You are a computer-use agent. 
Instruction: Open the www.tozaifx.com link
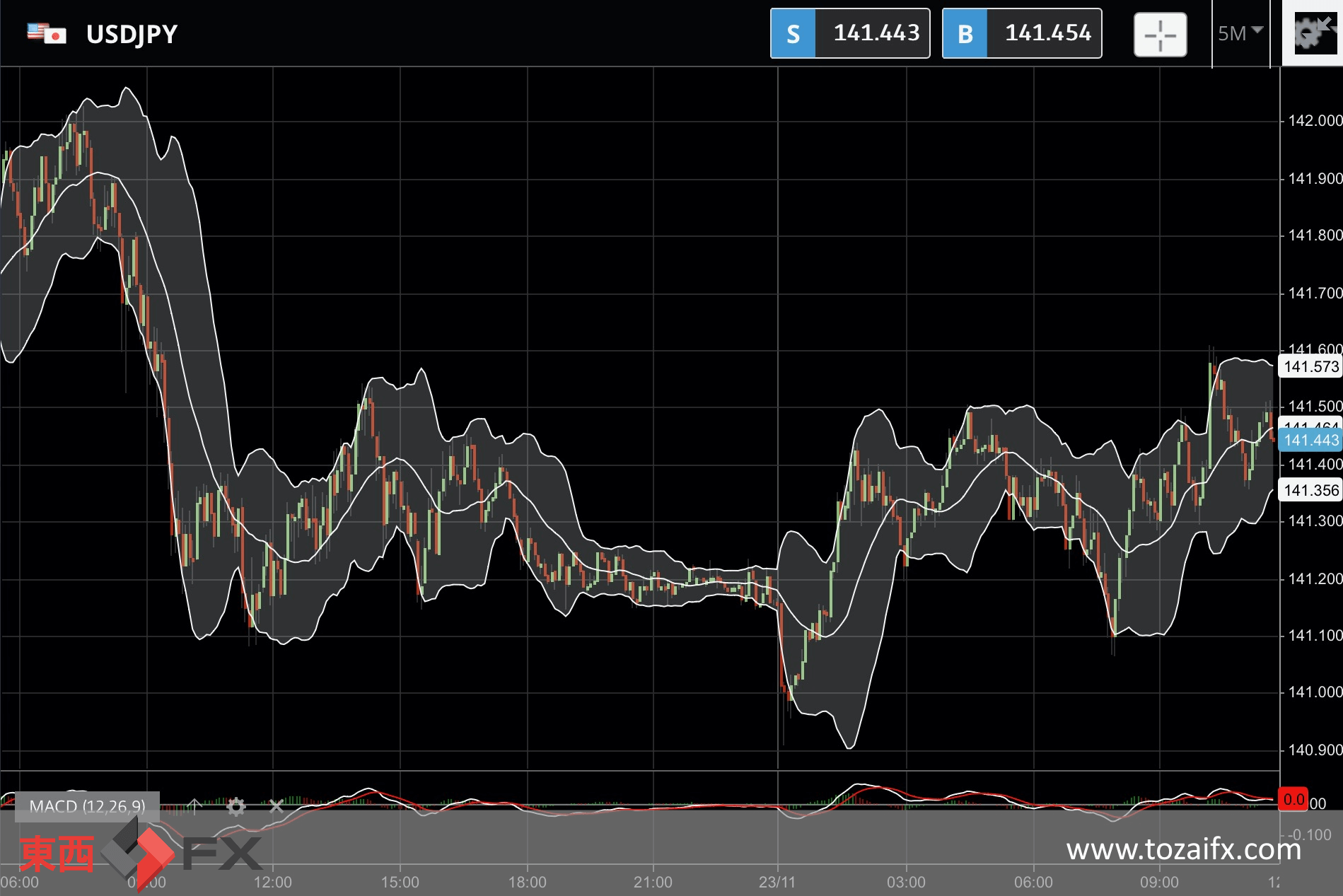pyautogui.click(x=1184, y=849)
